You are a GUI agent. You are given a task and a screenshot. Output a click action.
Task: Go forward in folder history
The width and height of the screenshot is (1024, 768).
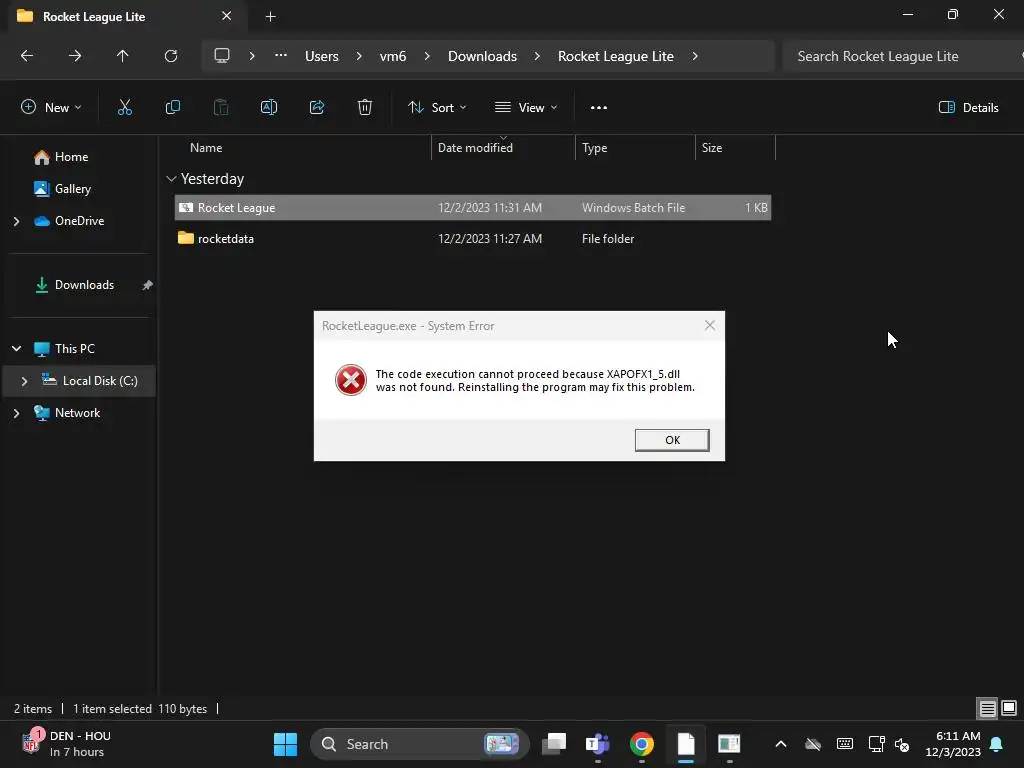click(74, 56)
